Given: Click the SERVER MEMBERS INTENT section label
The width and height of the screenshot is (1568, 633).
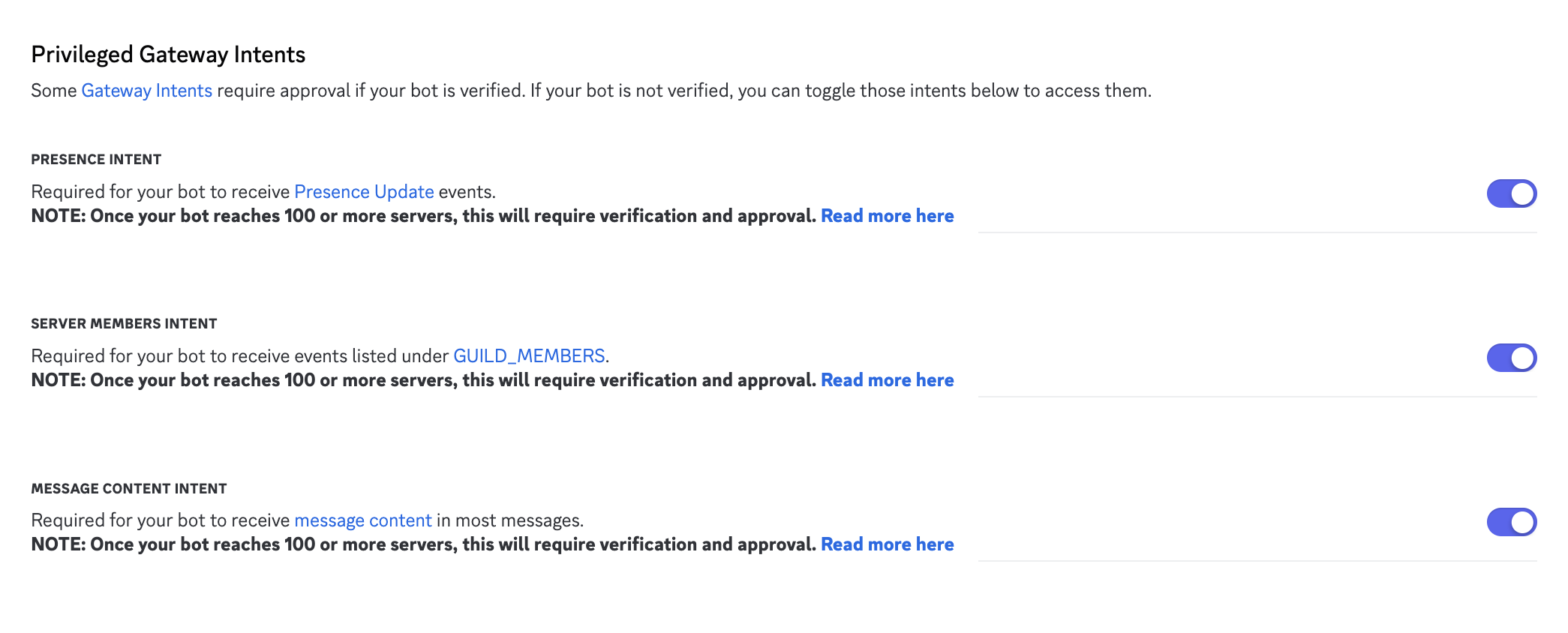Looking at the screenshot, I should (124, 324).
